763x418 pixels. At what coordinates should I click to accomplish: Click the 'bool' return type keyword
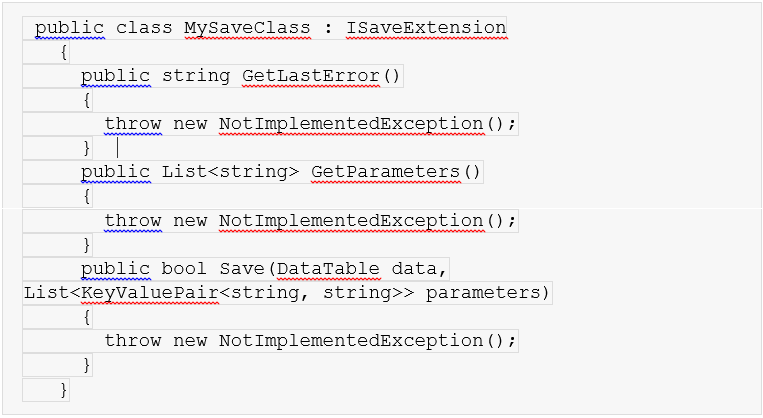pos(184,269)
